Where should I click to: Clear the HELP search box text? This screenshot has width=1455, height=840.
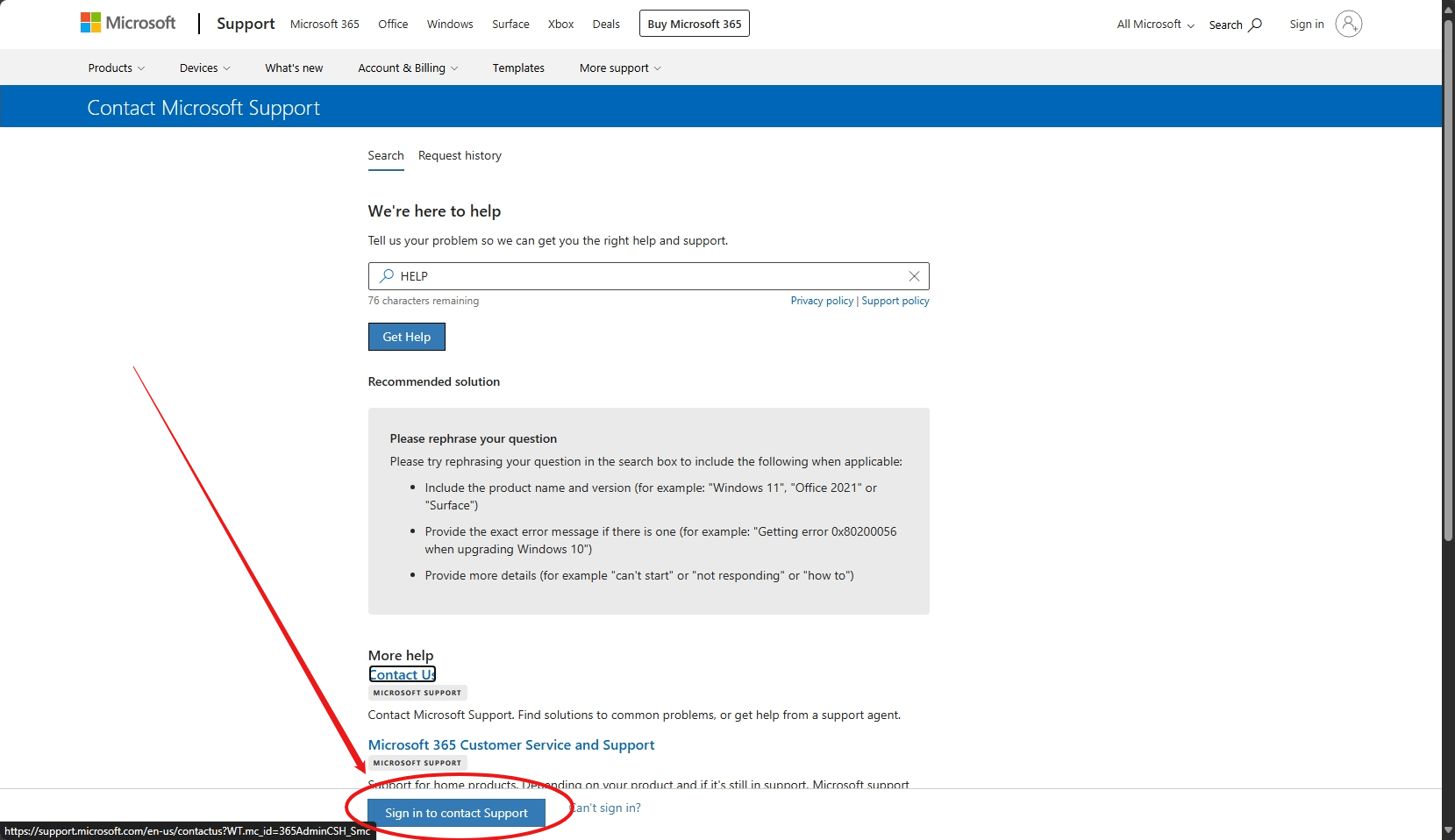(x=914, y=276)
